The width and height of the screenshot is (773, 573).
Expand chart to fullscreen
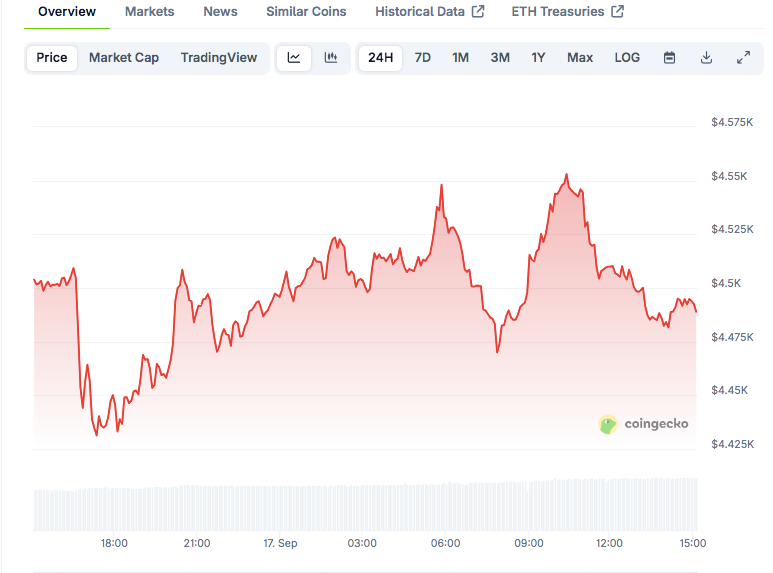coord(743,58)
